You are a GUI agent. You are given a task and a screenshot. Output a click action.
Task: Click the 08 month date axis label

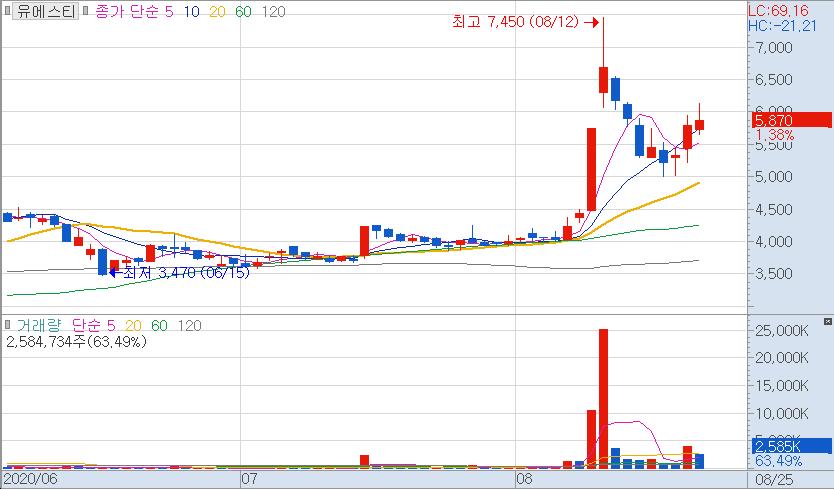[x=524, y=478]
